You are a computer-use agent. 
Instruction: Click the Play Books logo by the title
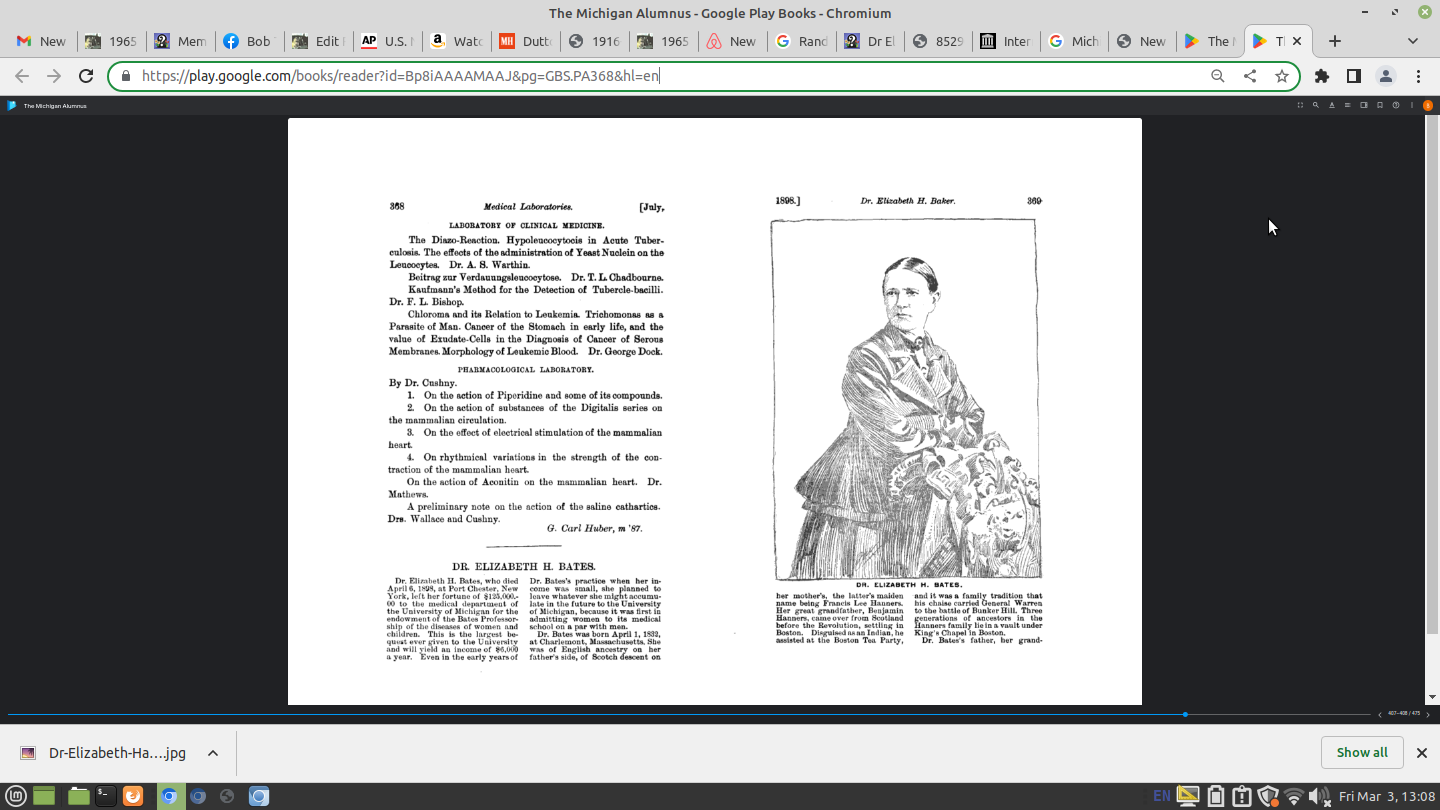(12, 105)
